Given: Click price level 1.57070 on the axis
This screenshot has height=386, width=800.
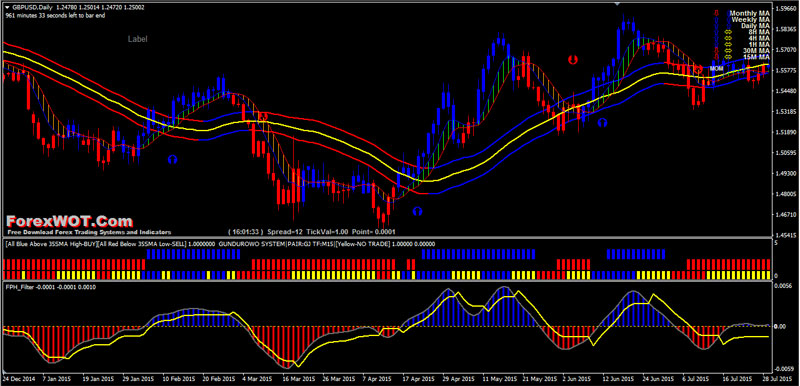Looking at the screenshot, I should (786, 49).
